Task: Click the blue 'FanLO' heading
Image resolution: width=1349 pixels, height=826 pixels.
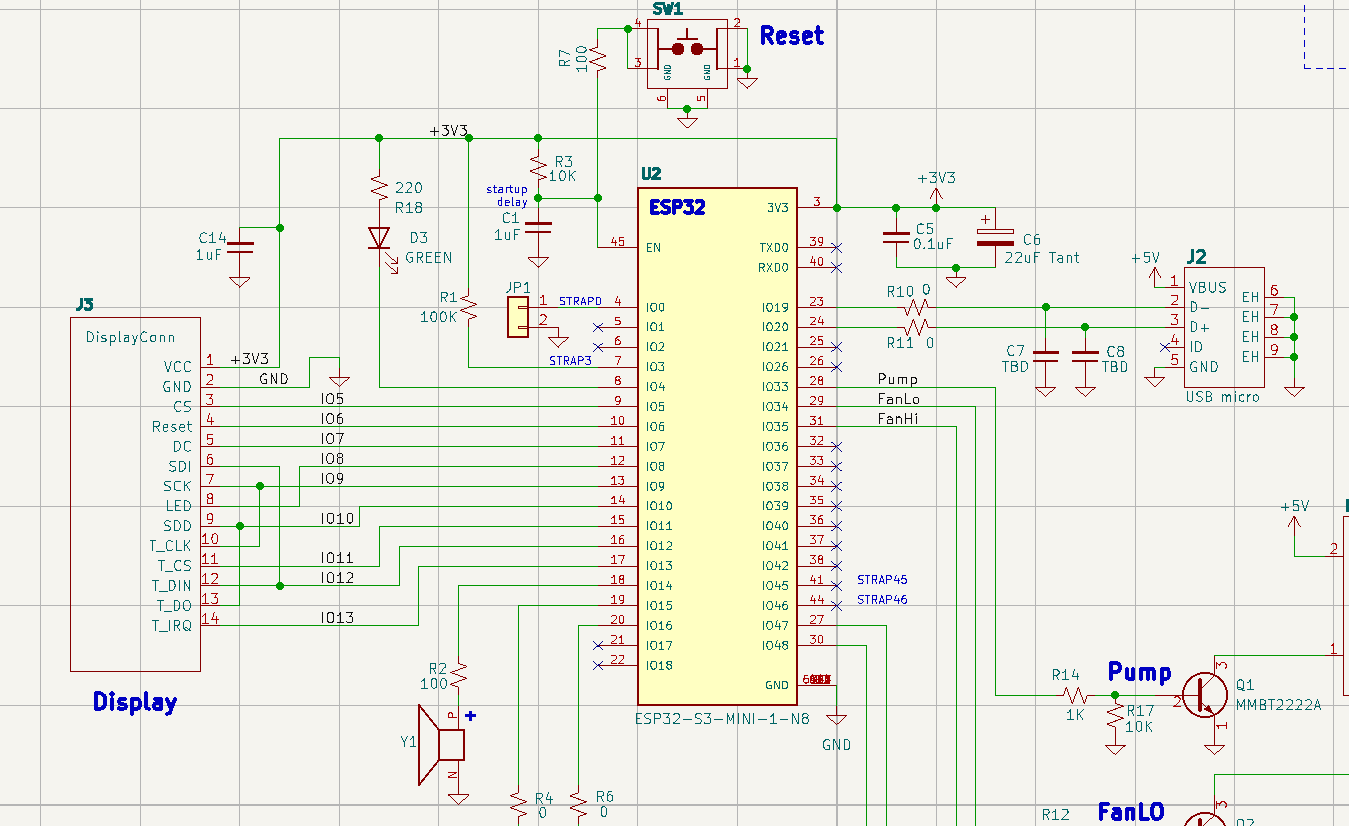Action: coord(1131,812)
